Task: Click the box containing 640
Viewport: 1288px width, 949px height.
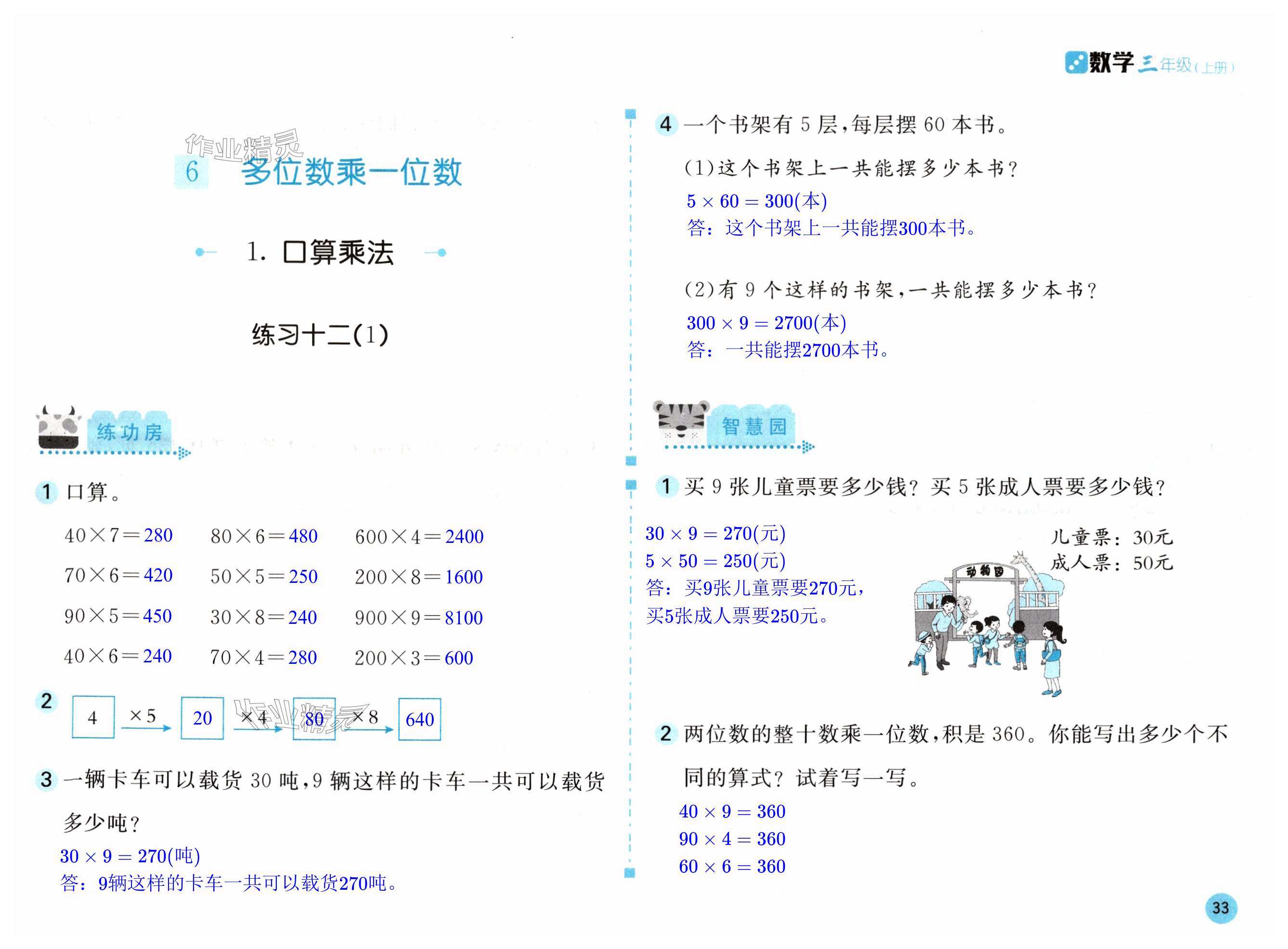Action: pos(420,719)
